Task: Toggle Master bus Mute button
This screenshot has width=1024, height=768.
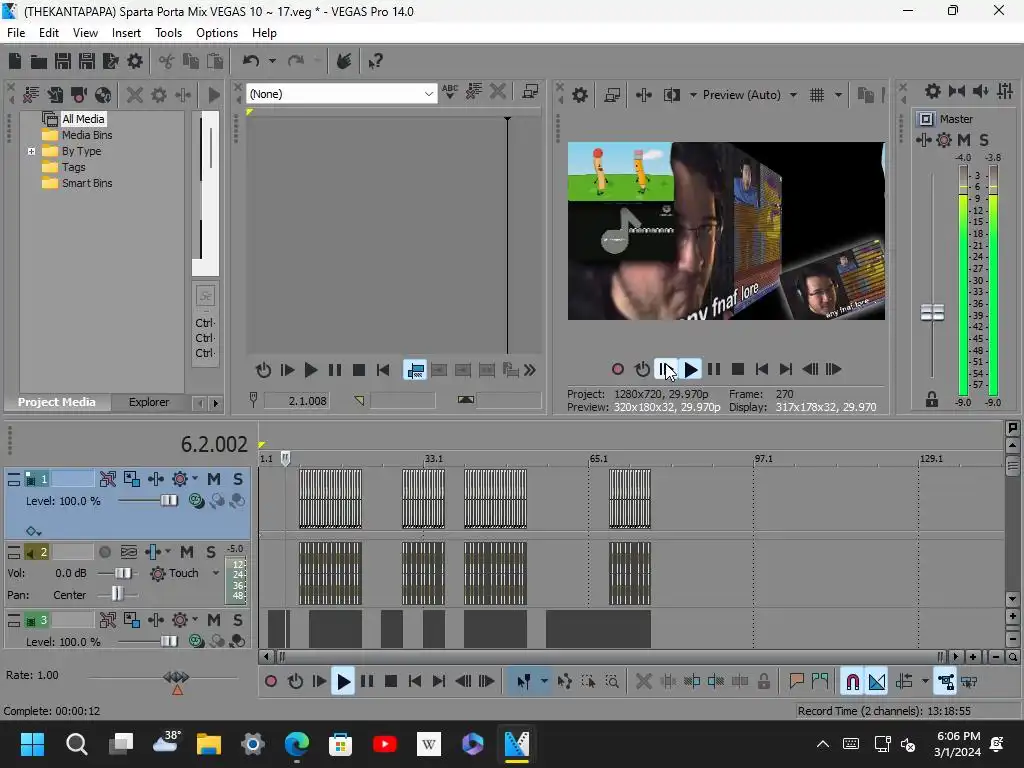Action: pyautogui.click(x=964, y=140)
